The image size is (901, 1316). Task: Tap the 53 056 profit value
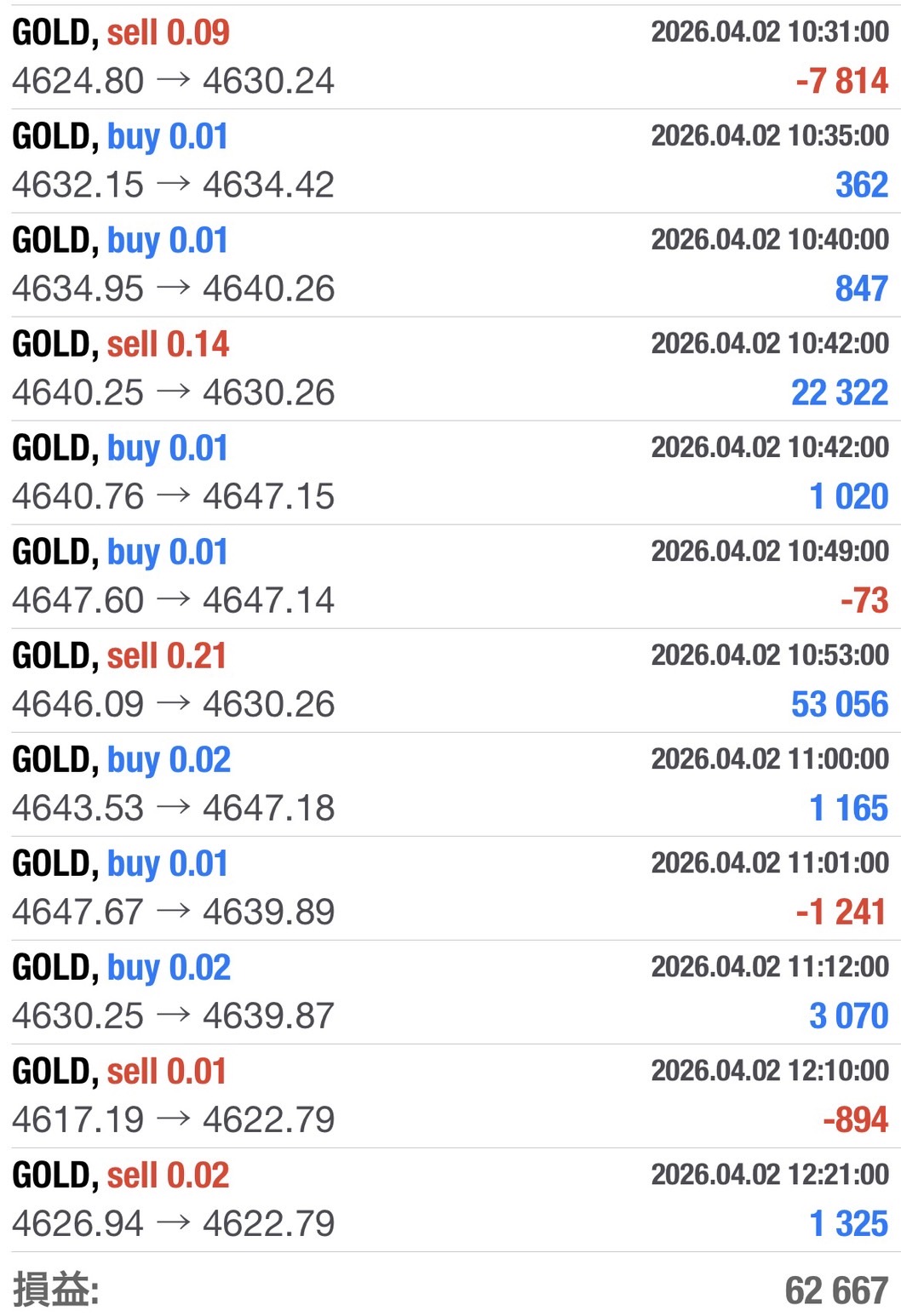[839, 705]
